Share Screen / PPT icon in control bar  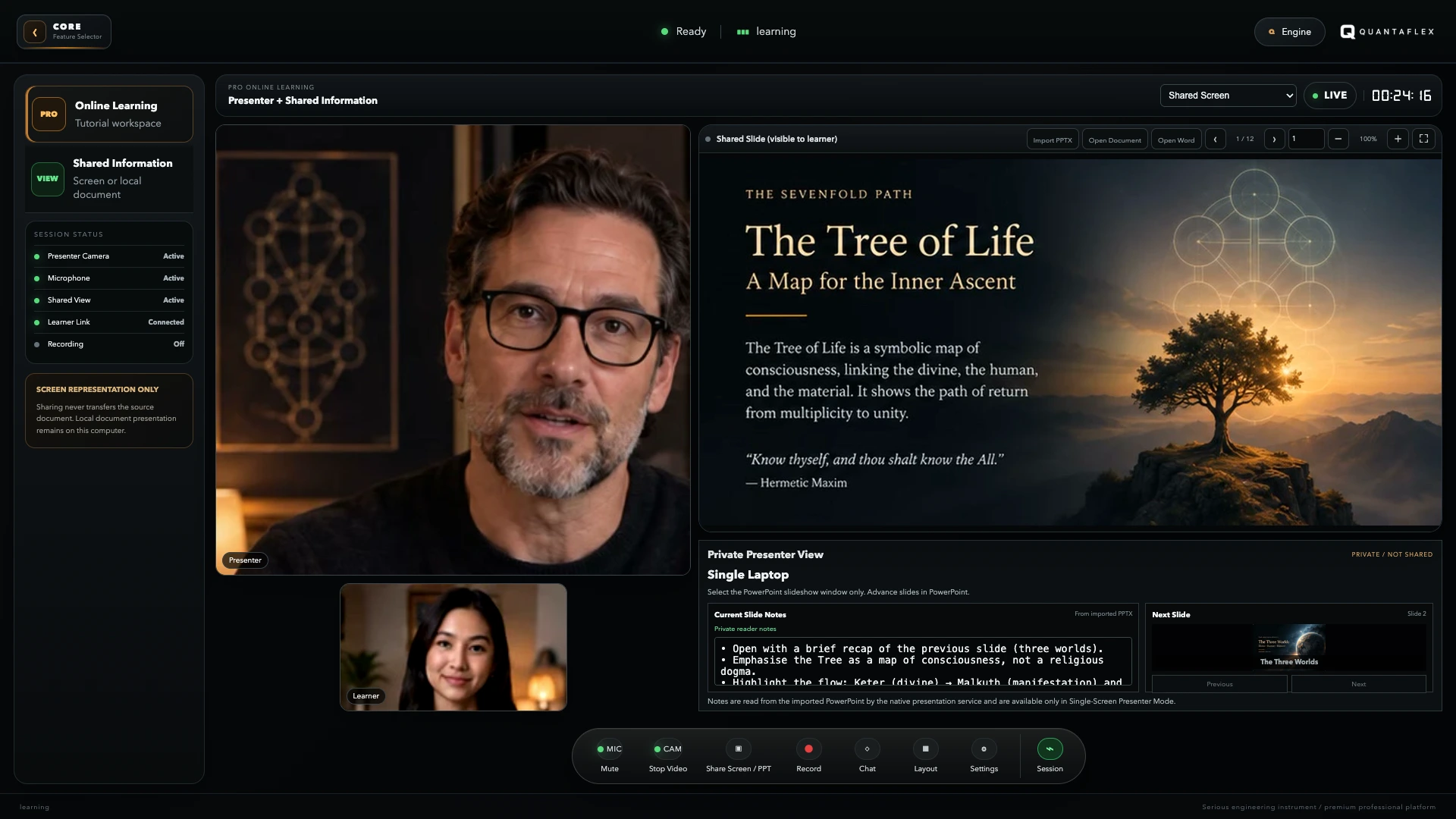pyautogui.click(x=738, y=748)
